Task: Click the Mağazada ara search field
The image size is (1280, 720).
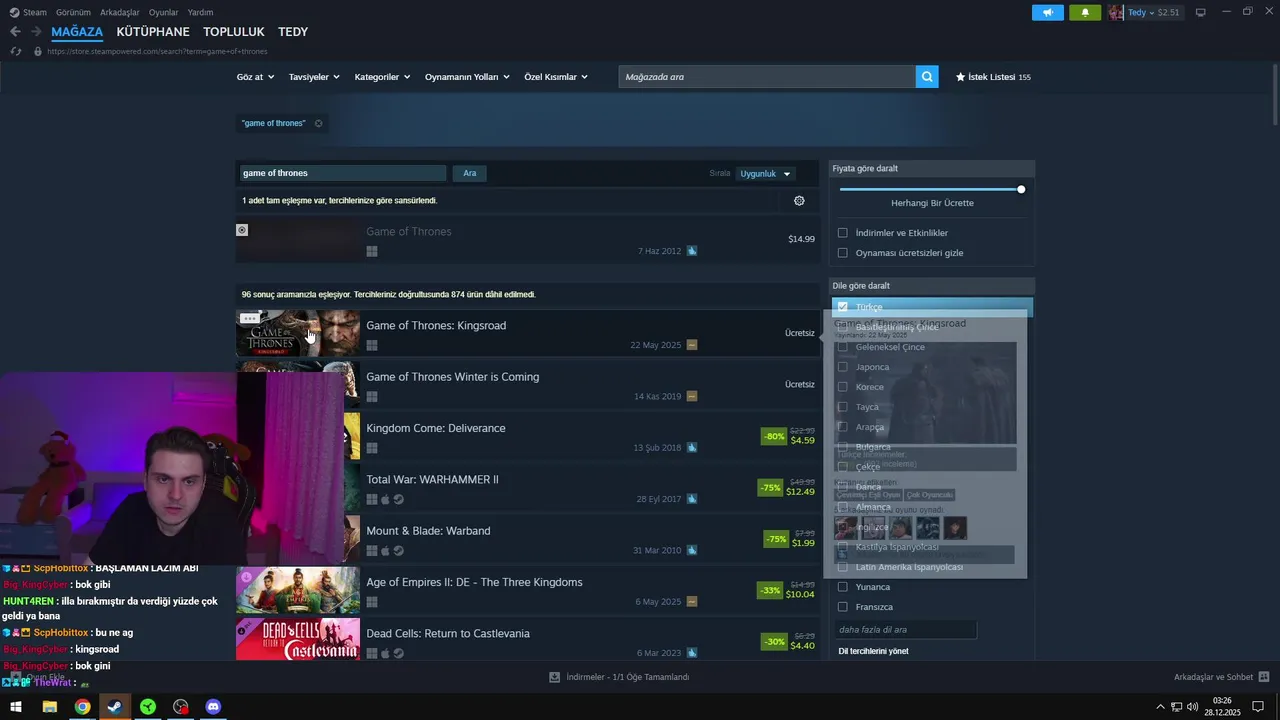Action: pyautogui.click(x=767, y=77)
